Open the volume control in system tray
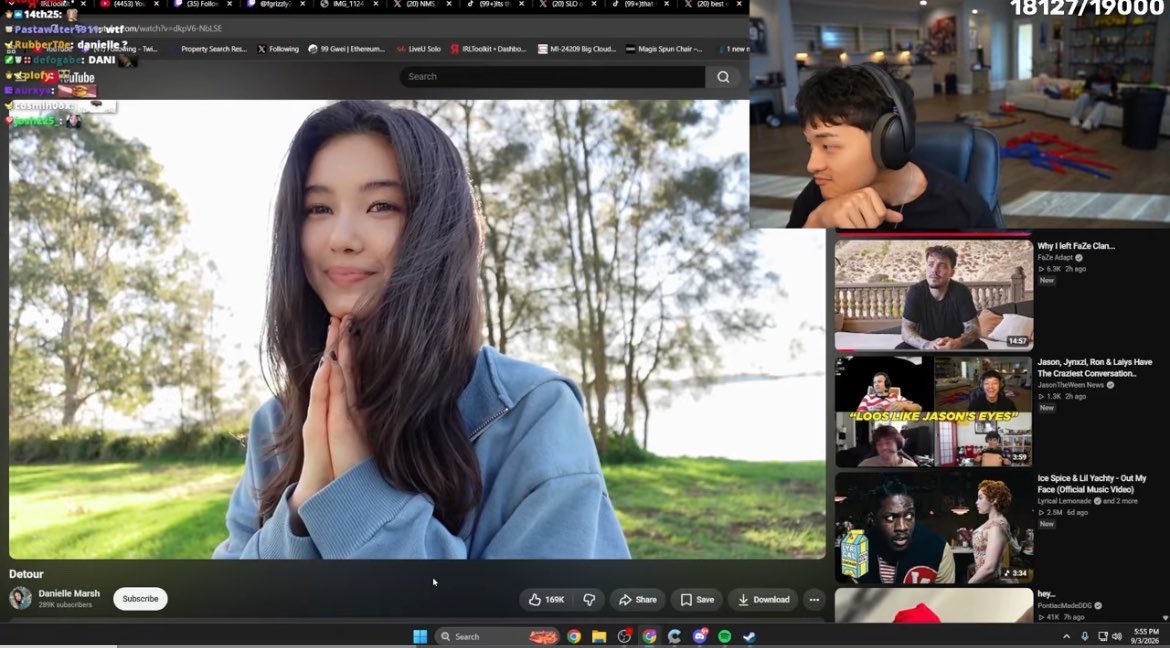The height and width of the screenshot is (648, 1170). pyautogui.click(x=1117, y=636)
